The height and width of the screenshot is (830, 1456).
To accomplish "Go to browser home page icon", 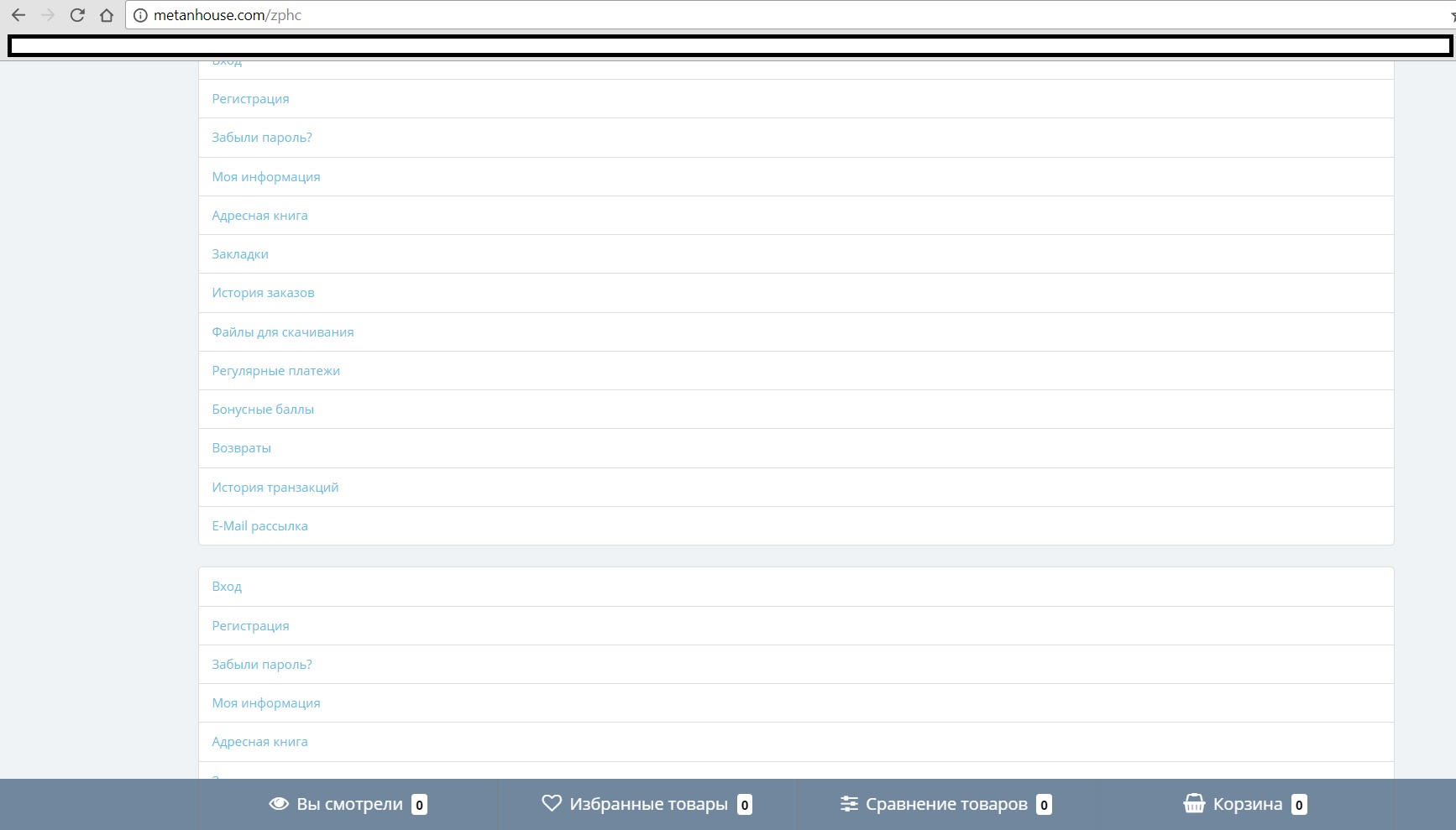I will (107, 15).
